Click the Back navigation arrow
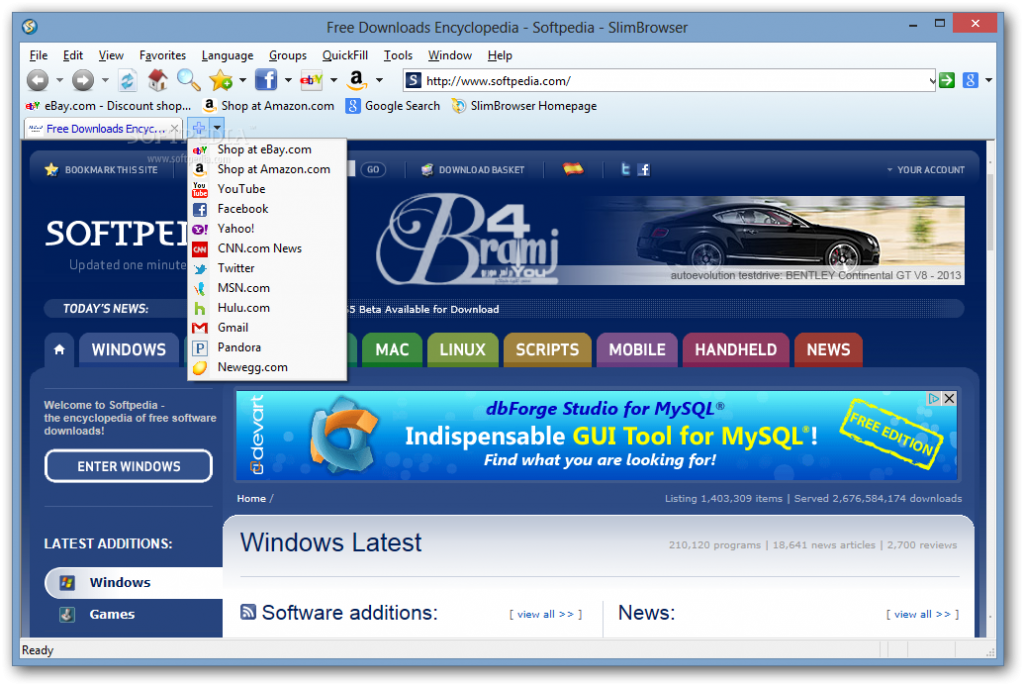 pos(37,80)
